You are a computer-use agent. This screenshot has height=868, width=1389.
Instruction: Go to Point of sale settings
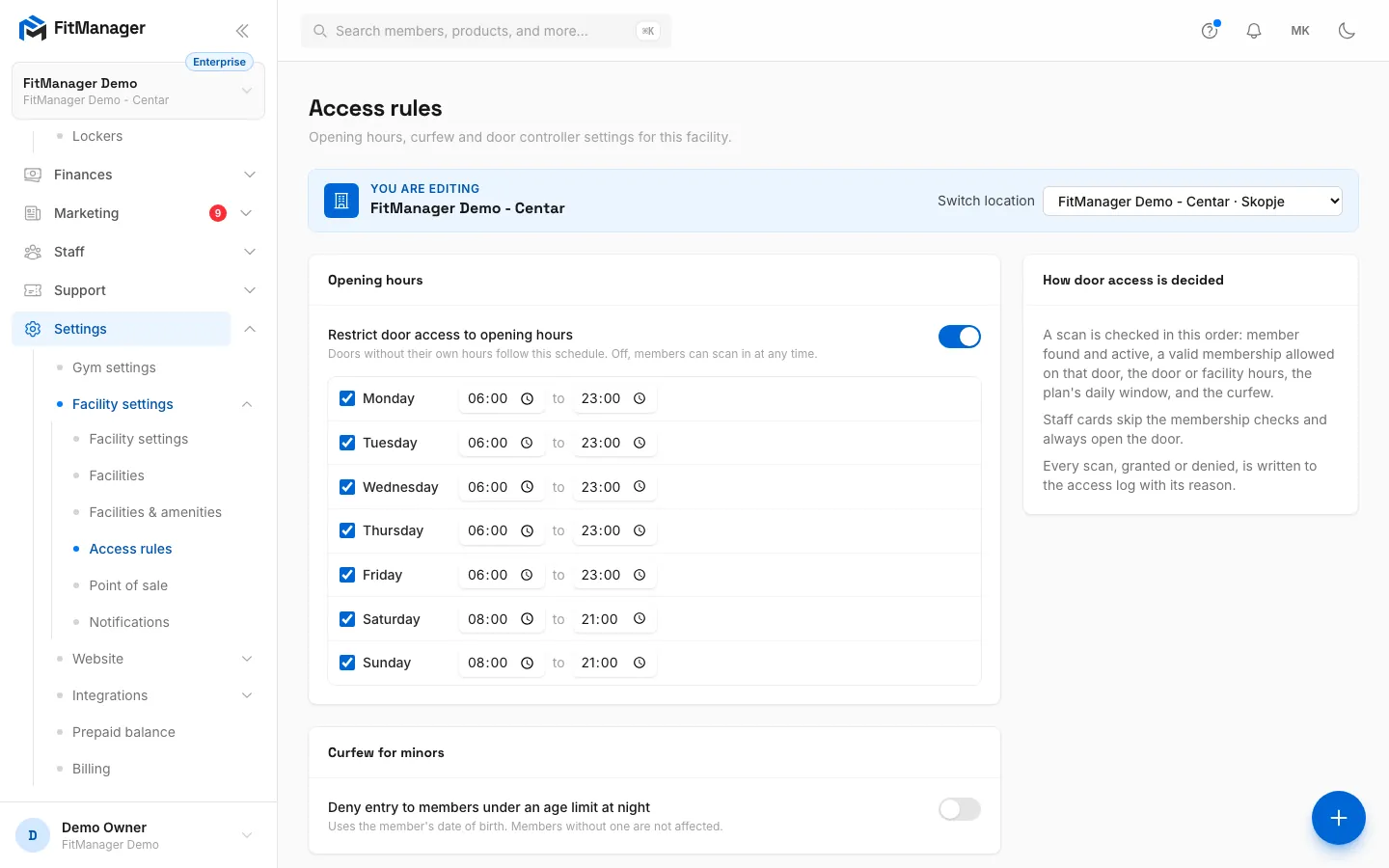click(128, 585)
